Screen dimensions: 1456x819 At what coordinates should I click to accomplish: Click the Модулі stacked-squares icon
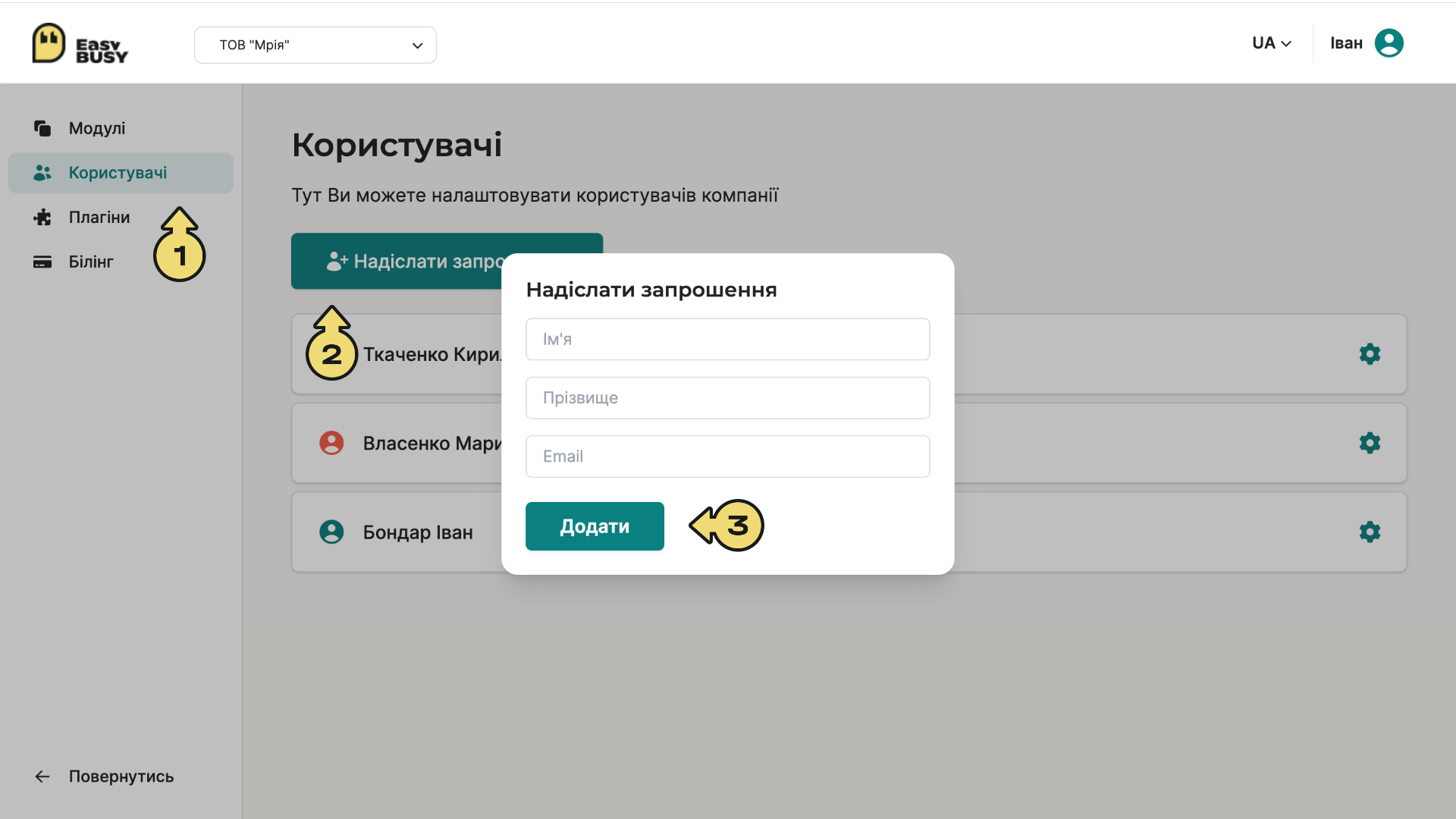pos(42,128)
